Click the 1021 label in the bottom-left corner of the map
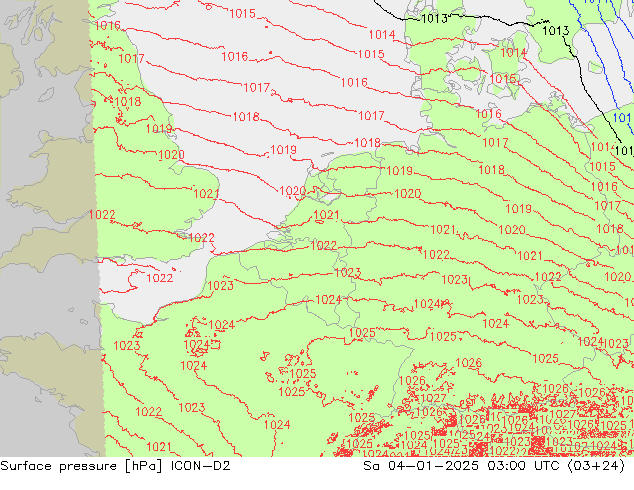 (159, 447)
